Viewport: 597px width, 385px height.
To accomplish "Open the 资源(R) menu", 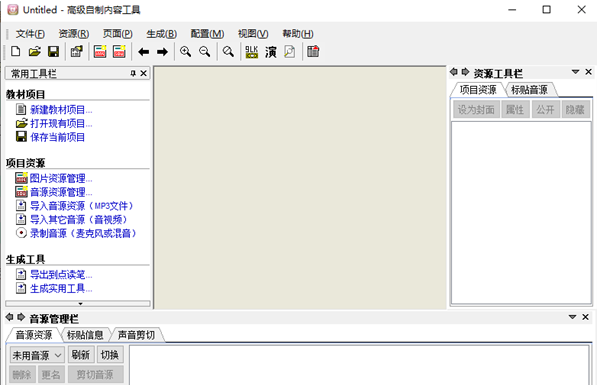I will [74, 34].
